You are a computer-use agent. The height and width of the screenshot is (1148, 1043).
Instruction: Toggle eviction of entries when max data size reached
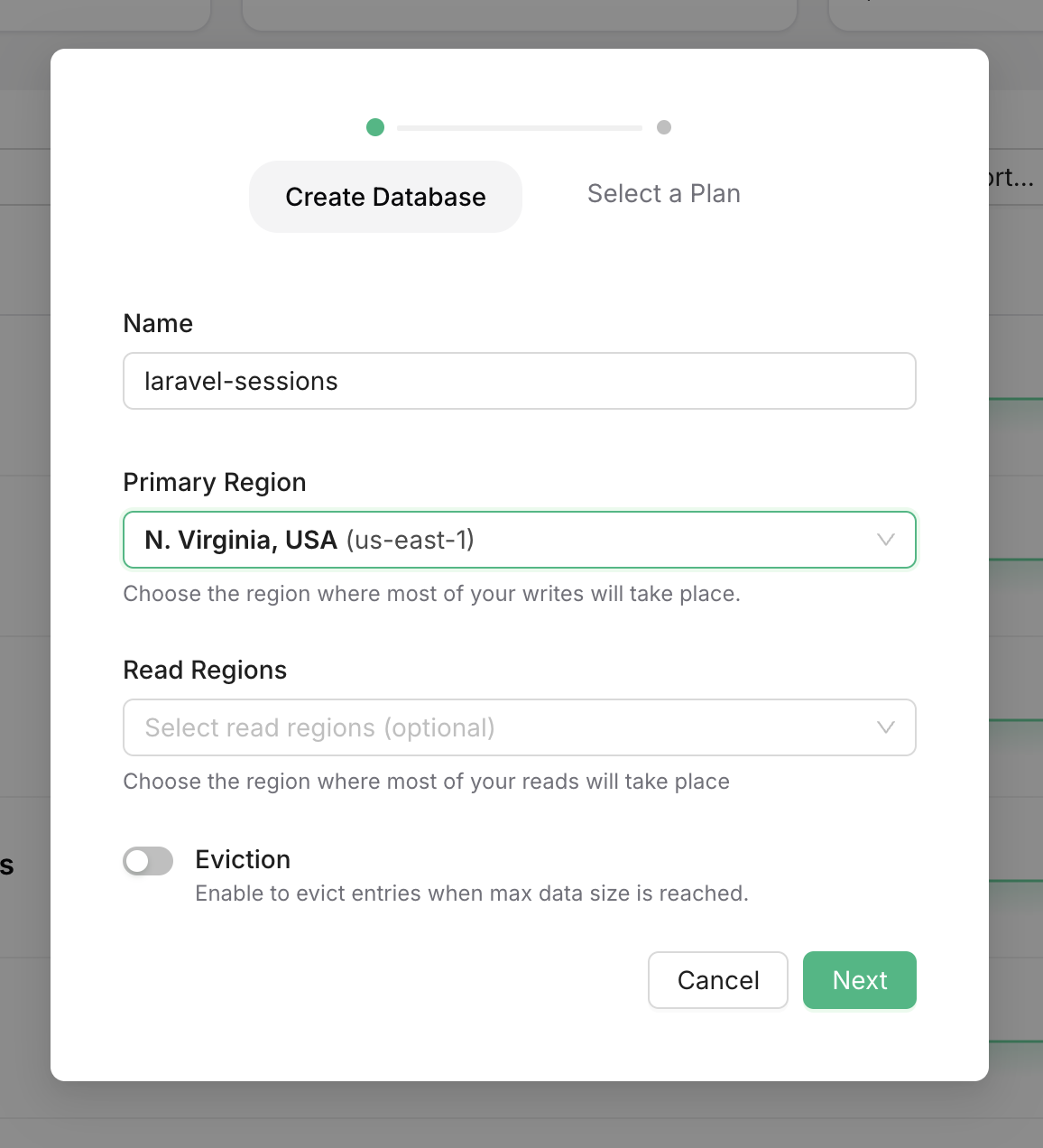click(147, 861)
